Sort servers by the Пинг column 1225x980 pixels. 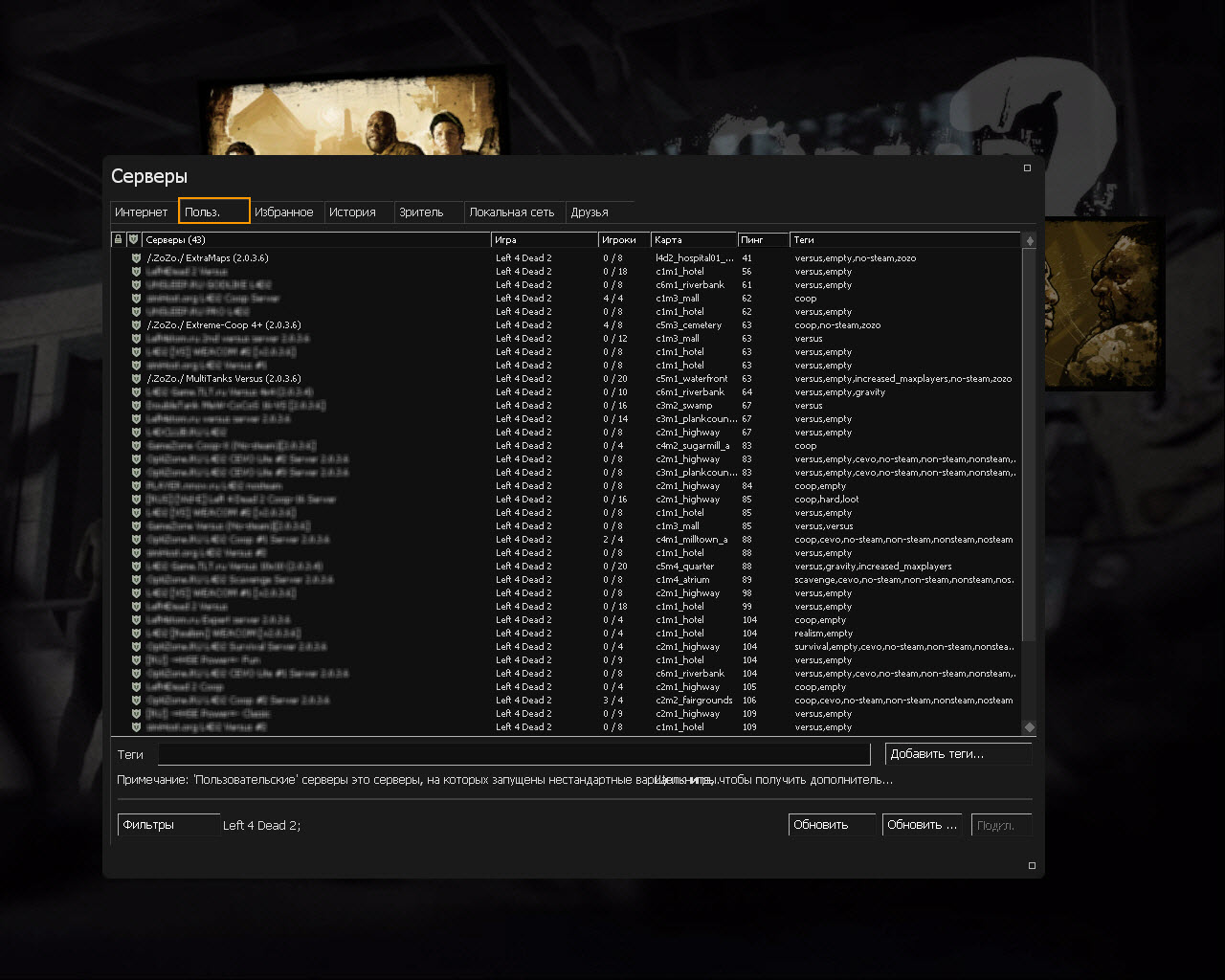click(x=763, y=239)
